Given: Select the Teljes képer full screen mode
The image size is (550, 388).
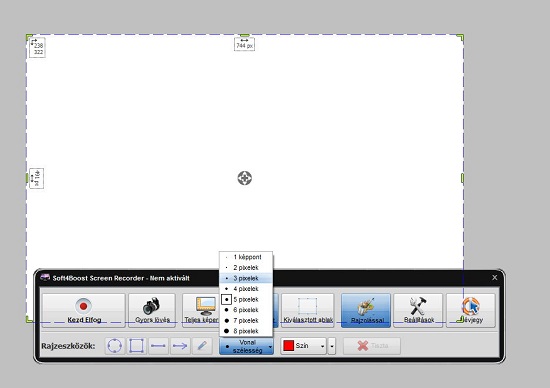Looking at the screenshot, I should click(201, 310).
